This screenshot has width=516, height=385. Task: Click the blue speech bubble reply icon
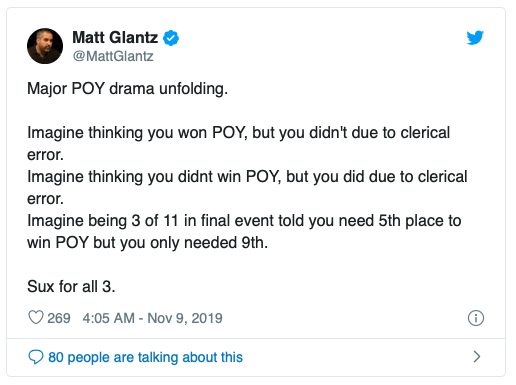(x=36, y=357)
